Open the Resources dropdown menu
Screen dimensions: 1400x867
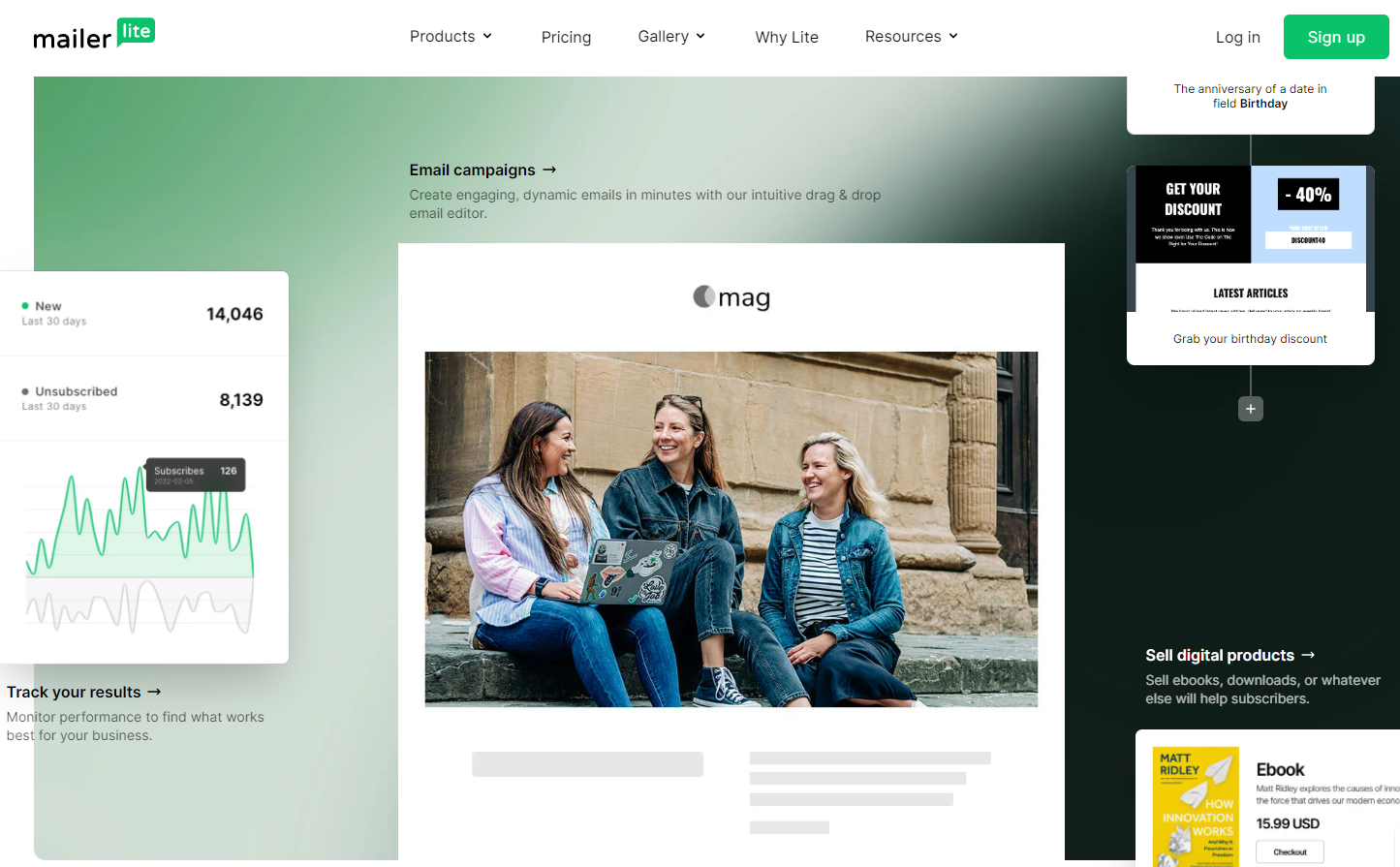(911, 37)
